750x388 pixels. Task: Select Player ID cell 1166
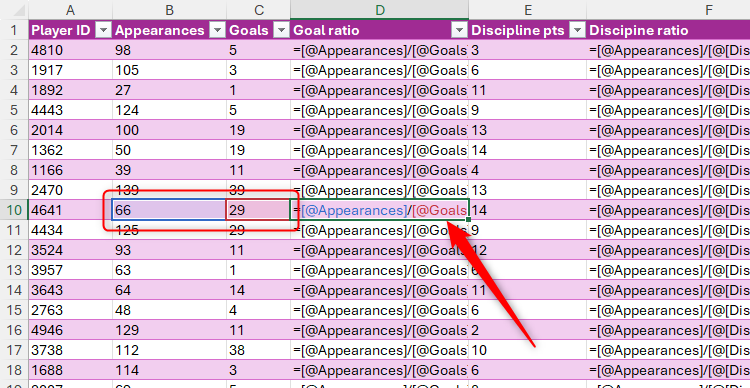[70, 170]
